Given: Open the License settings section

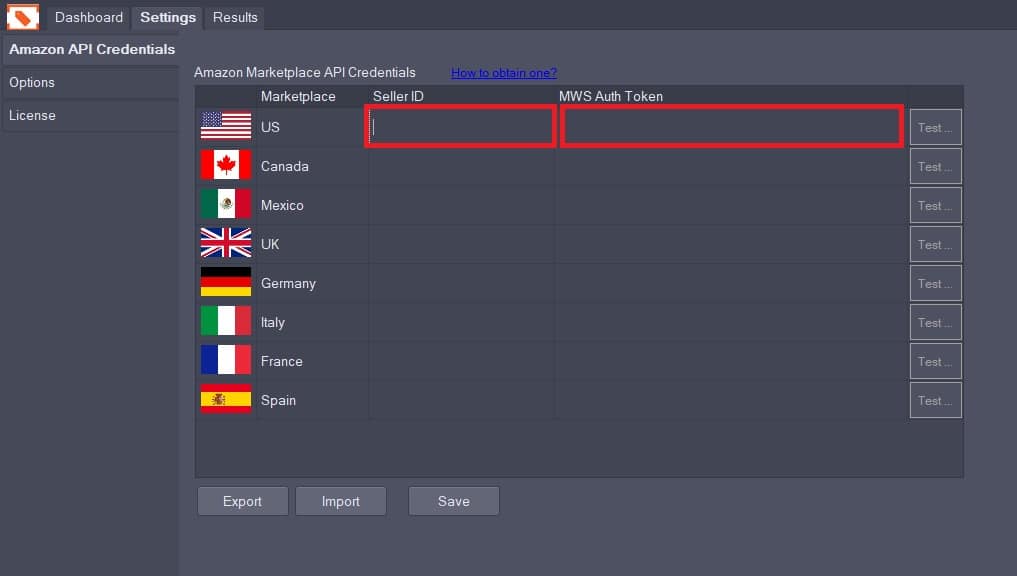Looking at the screenshot, I should [x=91, y=115].
